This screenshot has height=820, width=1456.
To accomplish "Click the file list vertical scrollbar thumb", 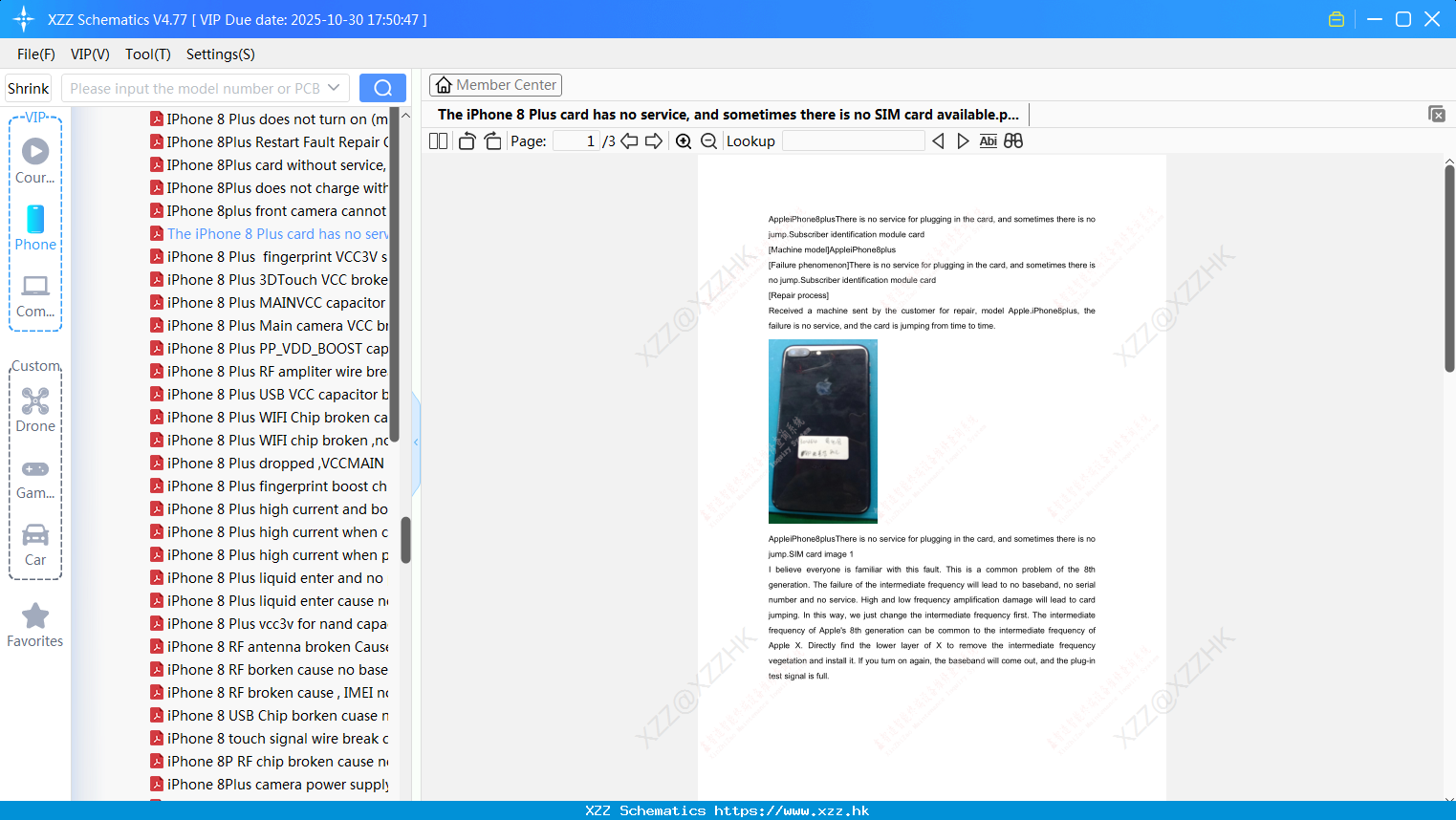I will 405,540.
